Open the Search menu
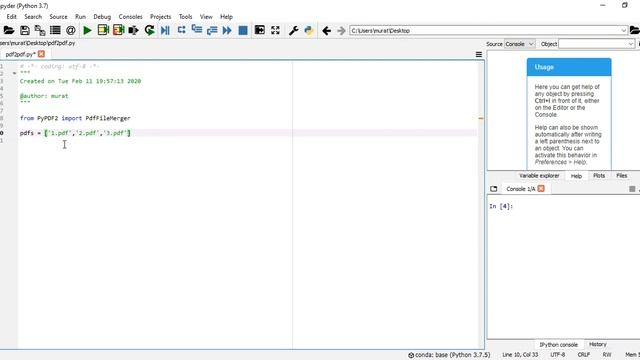Viewport: 640px width, 360px height. click(x=33, y=17)
